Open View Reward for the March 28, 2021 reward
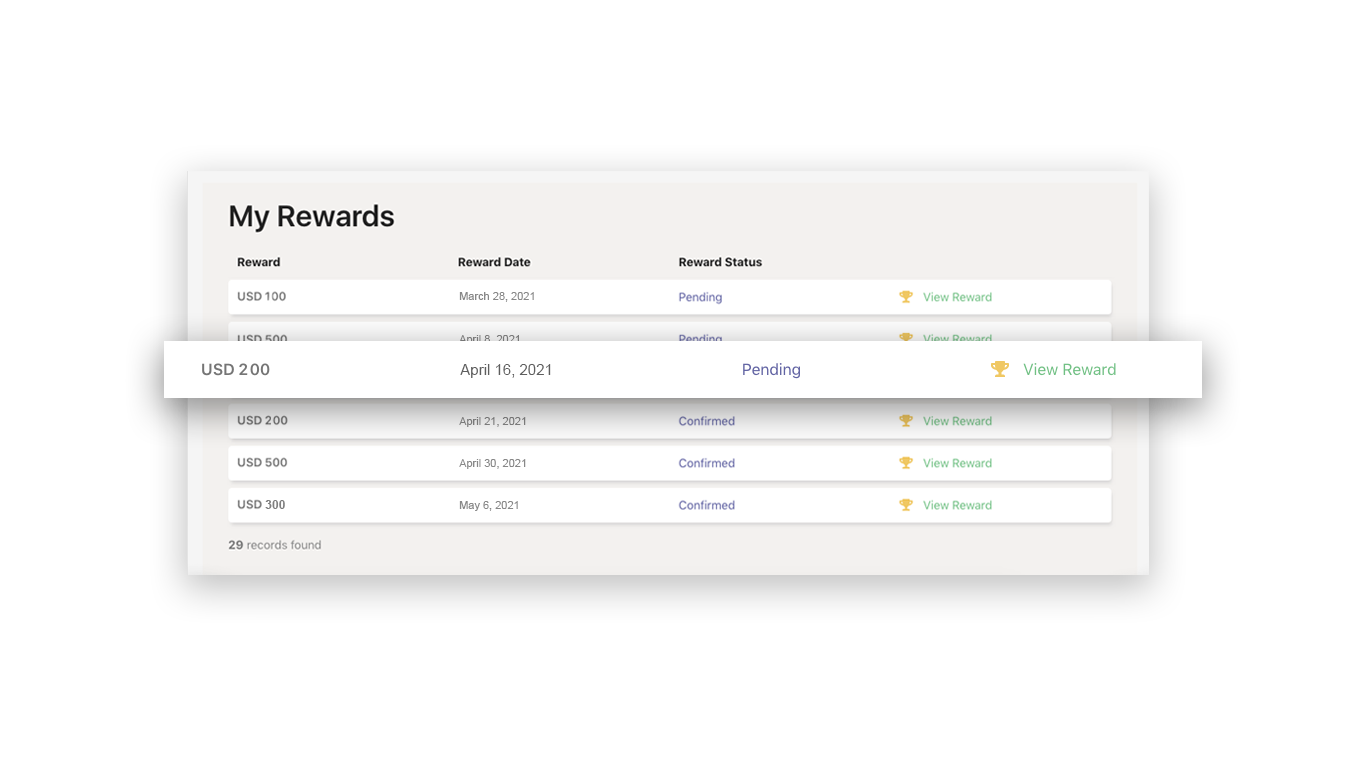The width and height of the screenshot is (1366, 768). (x=957, y=297)
